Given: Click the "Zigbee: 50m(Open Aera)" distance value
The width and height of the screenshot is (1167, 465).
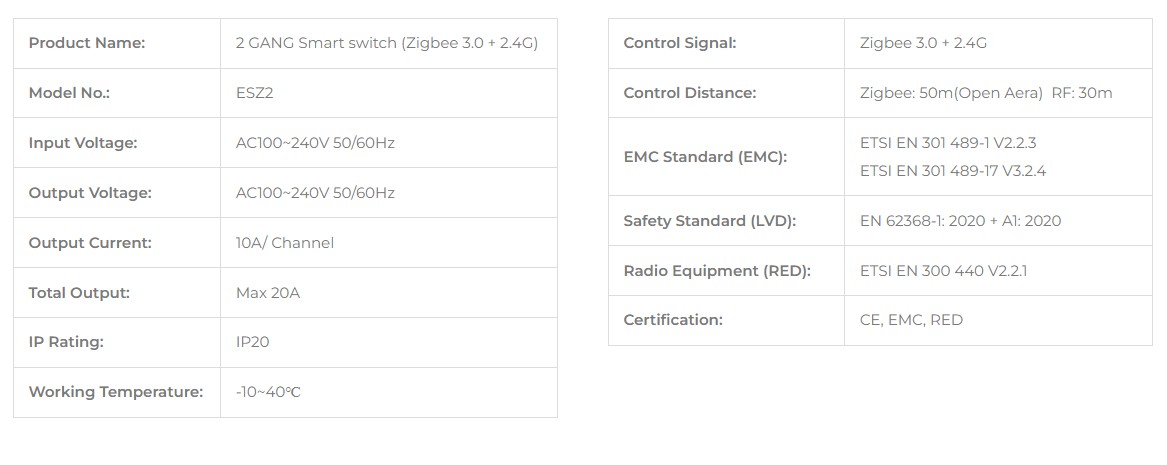Looking at the screenshot, I should (951, 93).
